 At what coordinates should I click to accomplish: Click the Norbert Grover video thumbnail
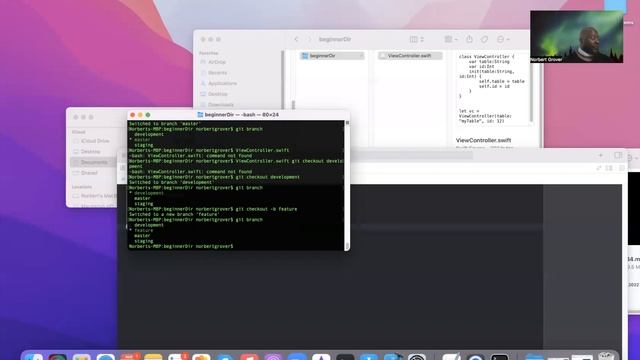click(576, 37)
